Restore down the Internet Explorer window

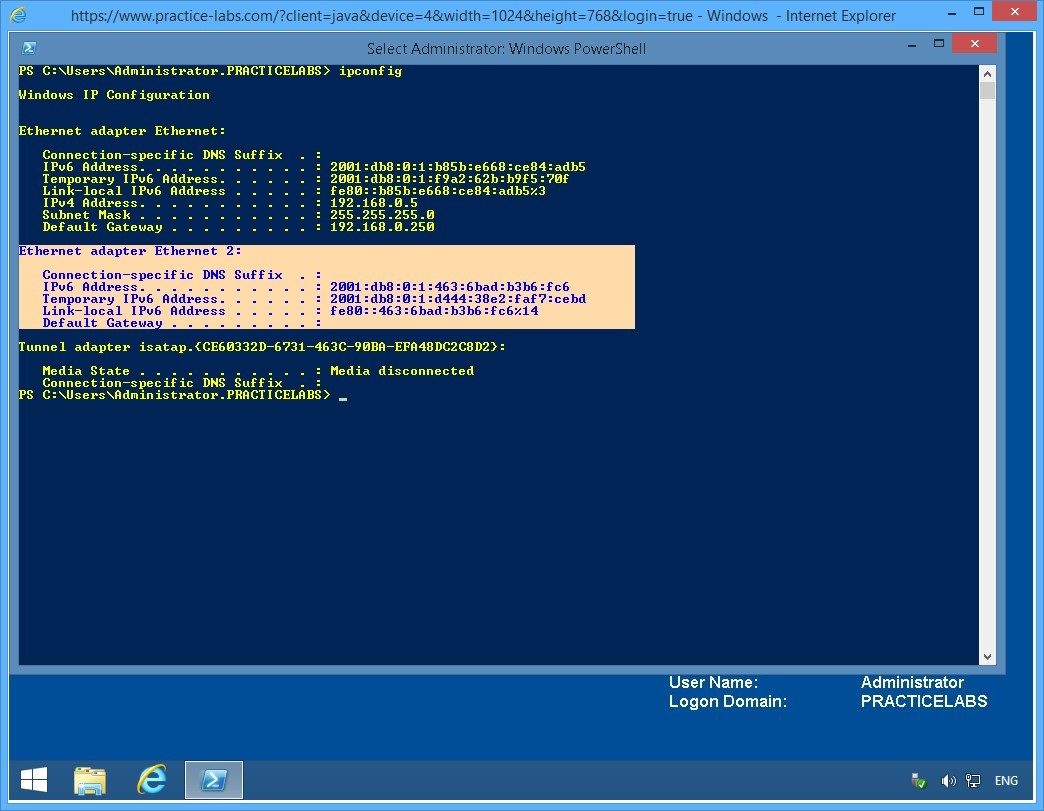(981, 10)
